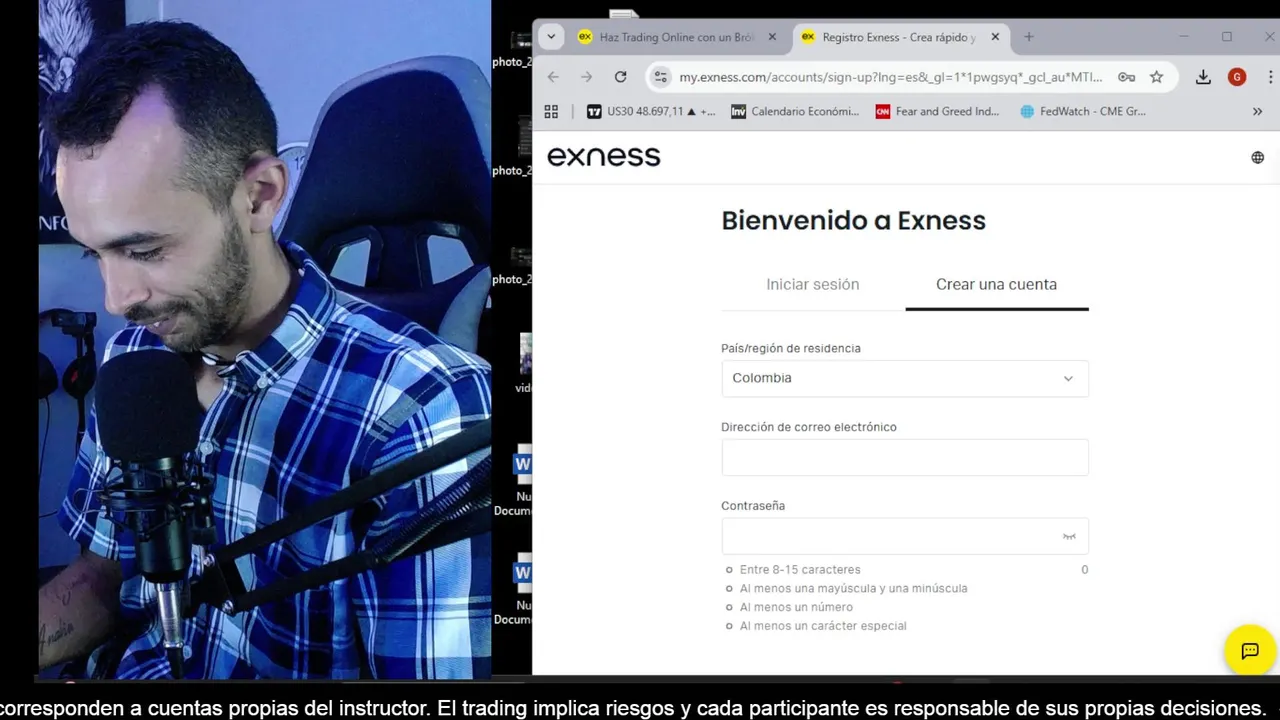The image size is (1280, 720).
Task: Open the Fear and Greed Index bookmark
Action: [938, 111]
